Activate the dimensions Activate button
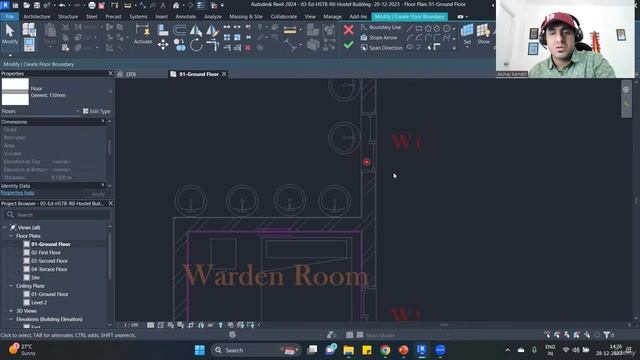 point(142,34)
